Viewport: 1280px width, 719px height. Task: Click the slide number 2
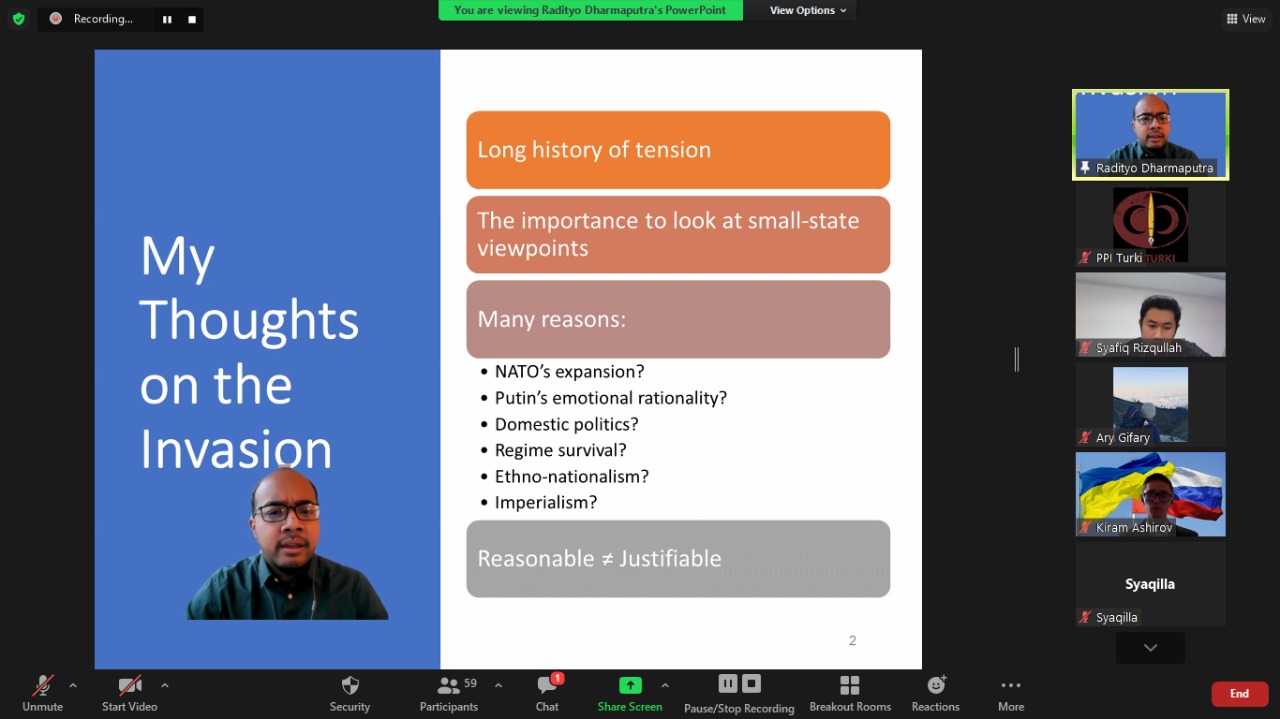[x=852, y=640]
